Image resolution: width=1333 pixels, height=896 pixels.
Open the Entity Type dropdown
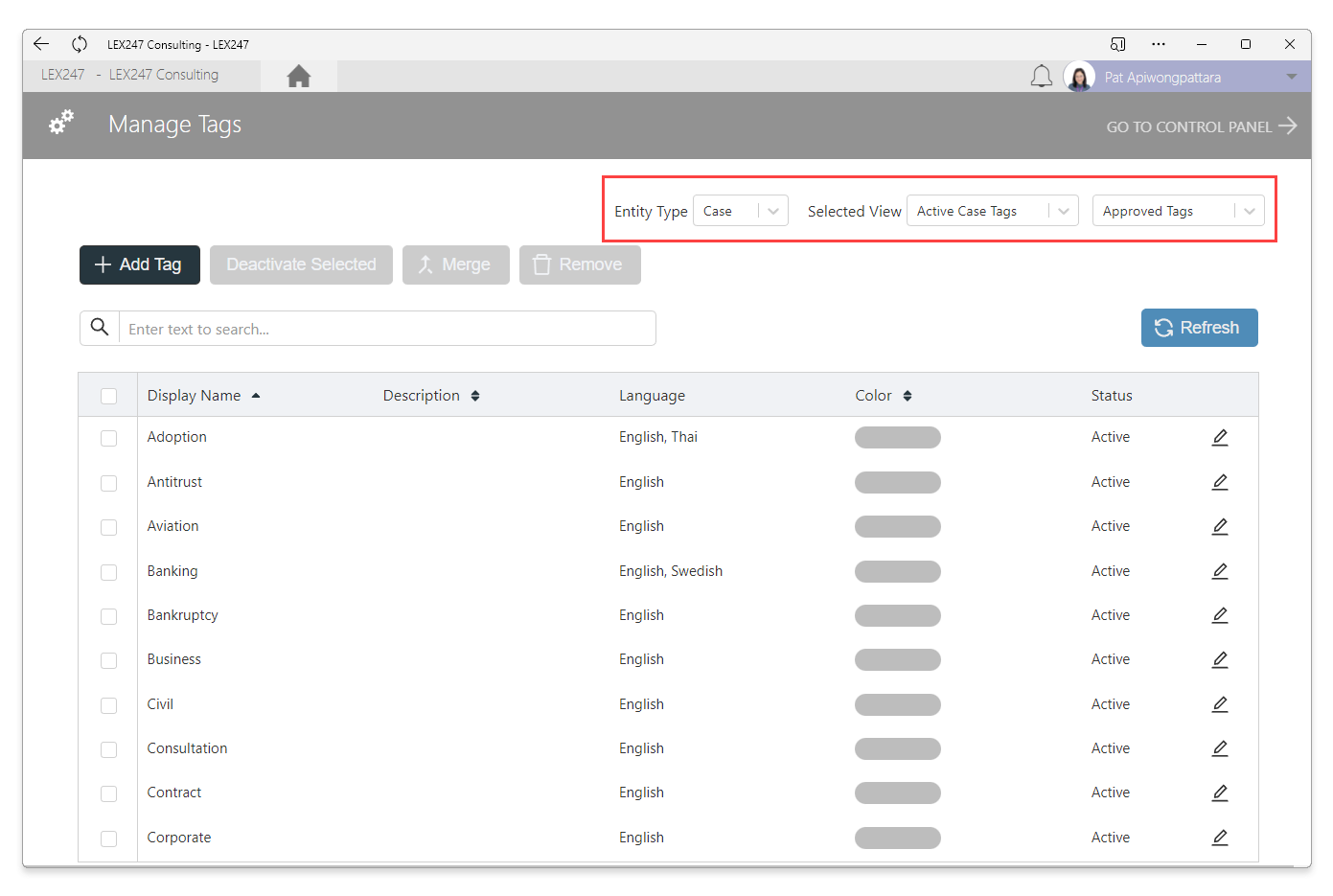coord(740,211)
